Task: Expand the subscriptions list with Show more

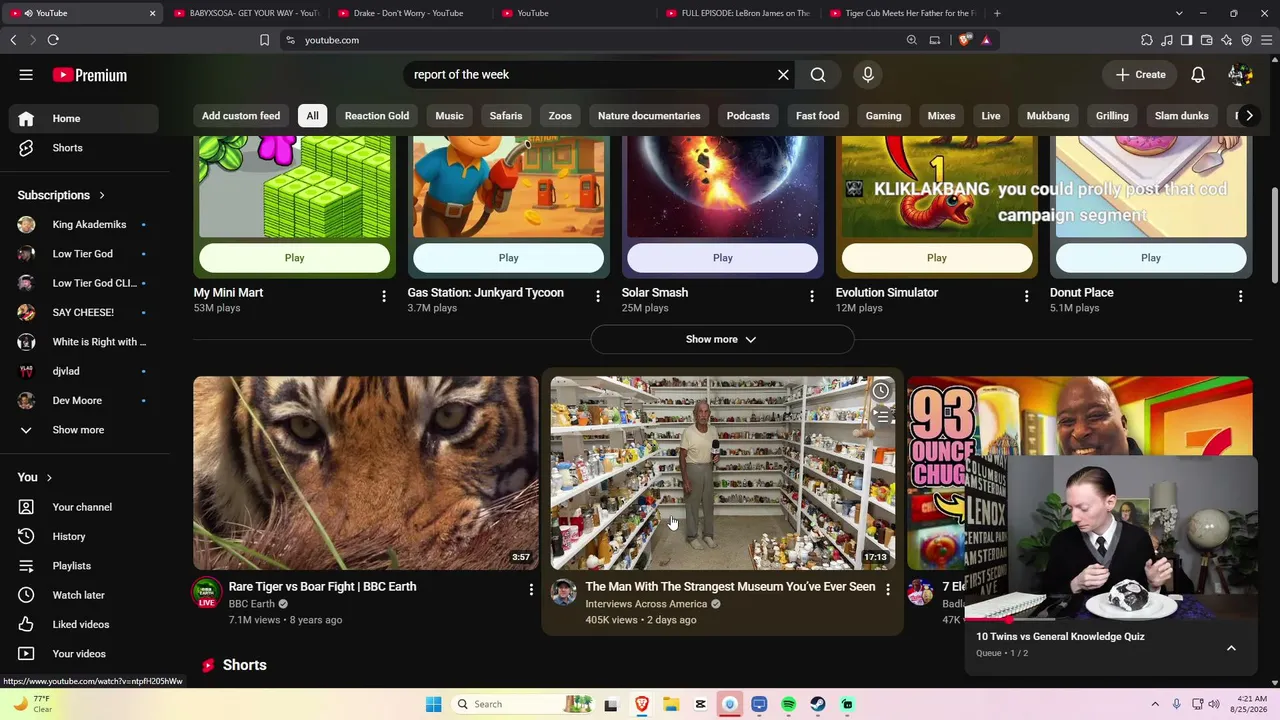Action: point(84,430)
